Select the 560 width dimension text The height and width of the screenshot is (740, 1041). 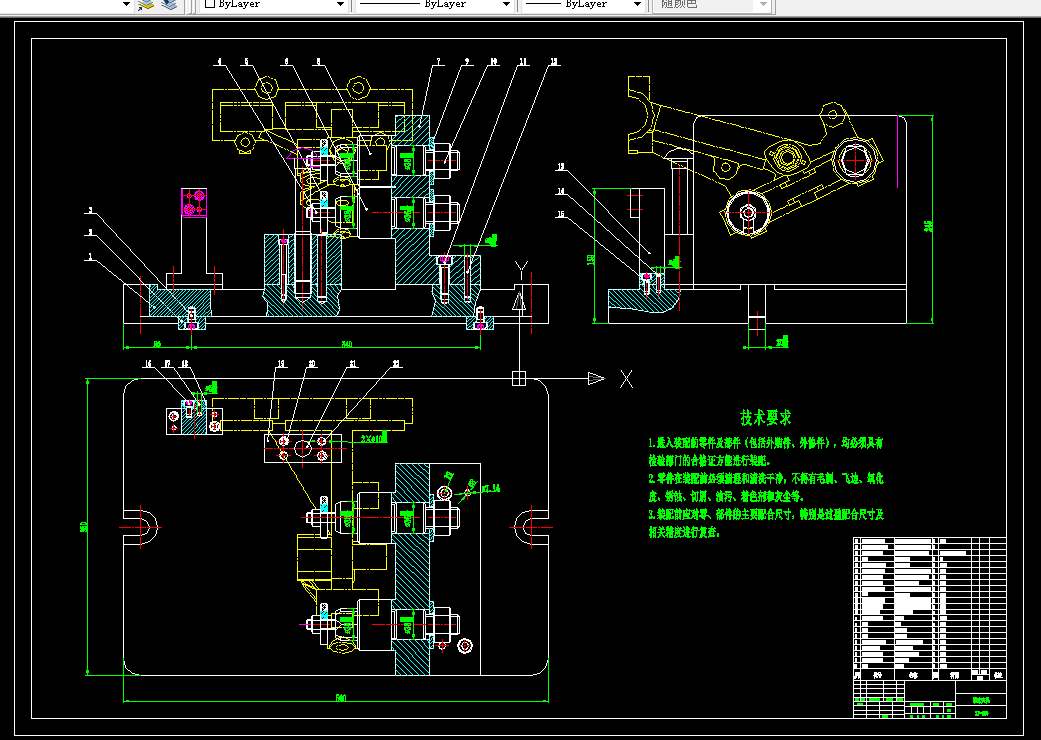pyautogui.click(x=341, y=698)
